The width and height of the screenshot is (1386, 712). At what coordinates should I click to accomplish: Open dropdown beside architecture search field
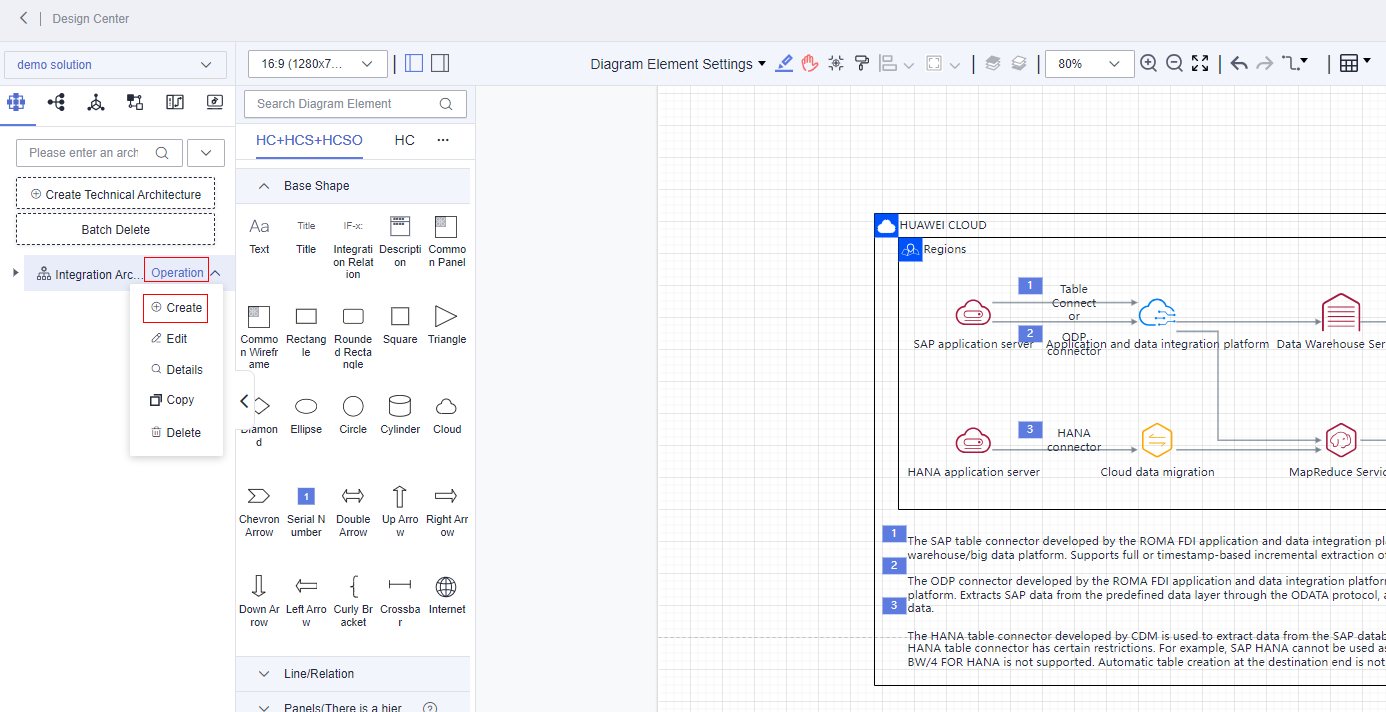click(x=206, y=153)
